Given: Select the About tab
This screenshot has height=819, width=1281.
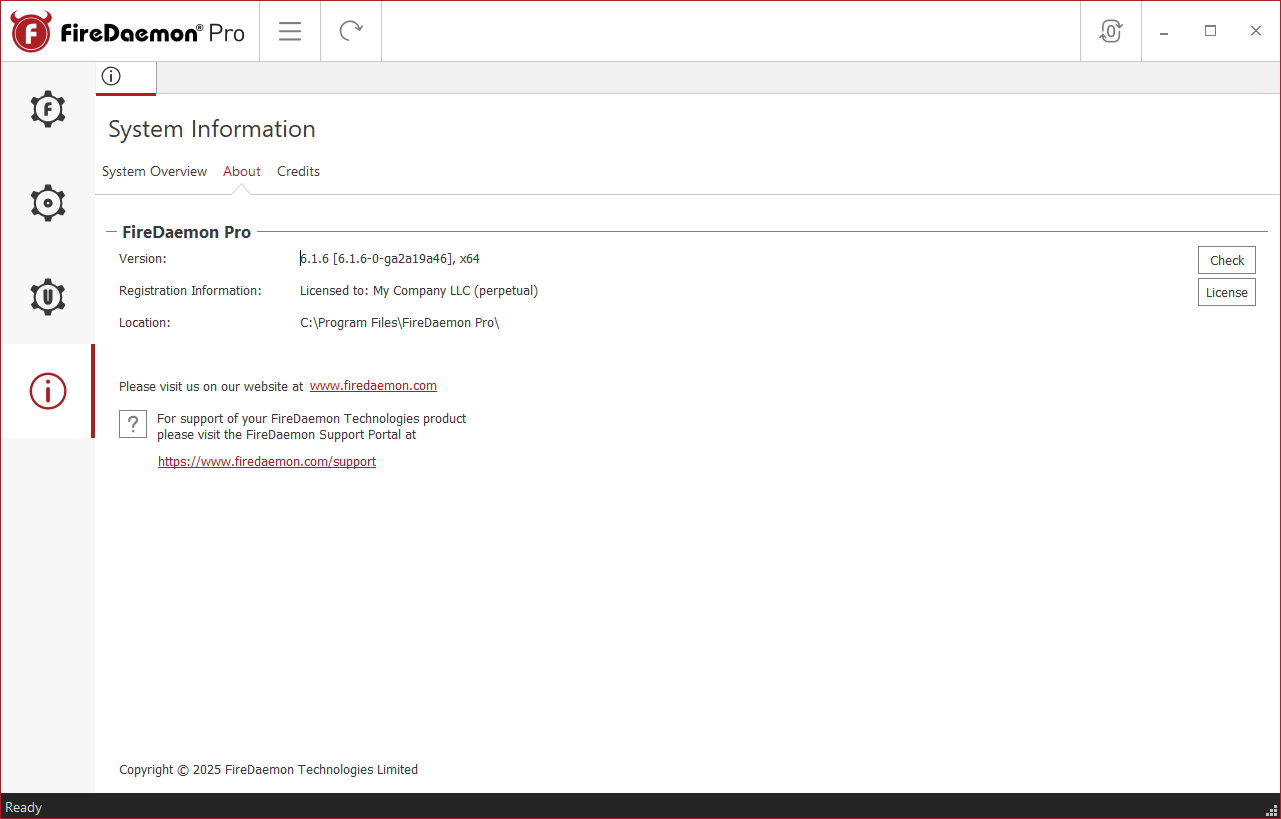Looking at the screenshot, I should tap(242, 172).
